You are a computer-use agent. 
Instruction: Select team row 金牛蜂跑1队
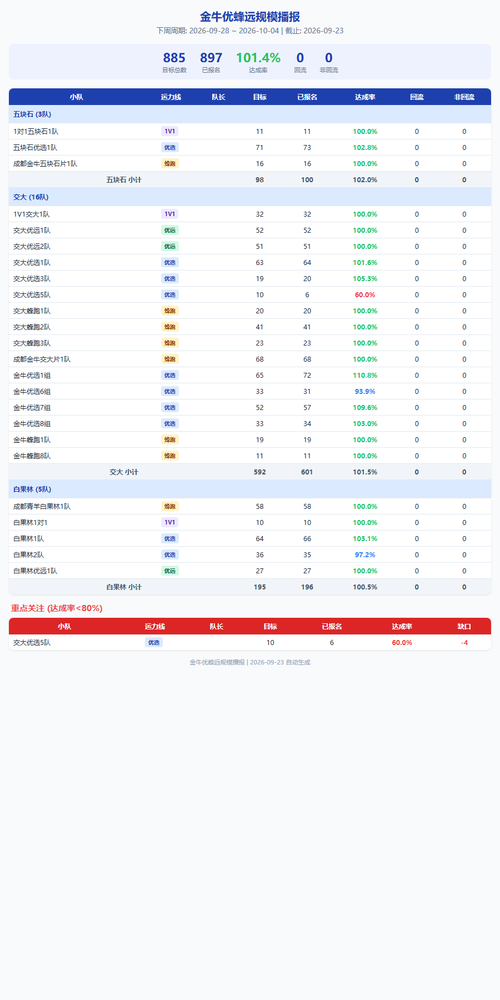250,439
